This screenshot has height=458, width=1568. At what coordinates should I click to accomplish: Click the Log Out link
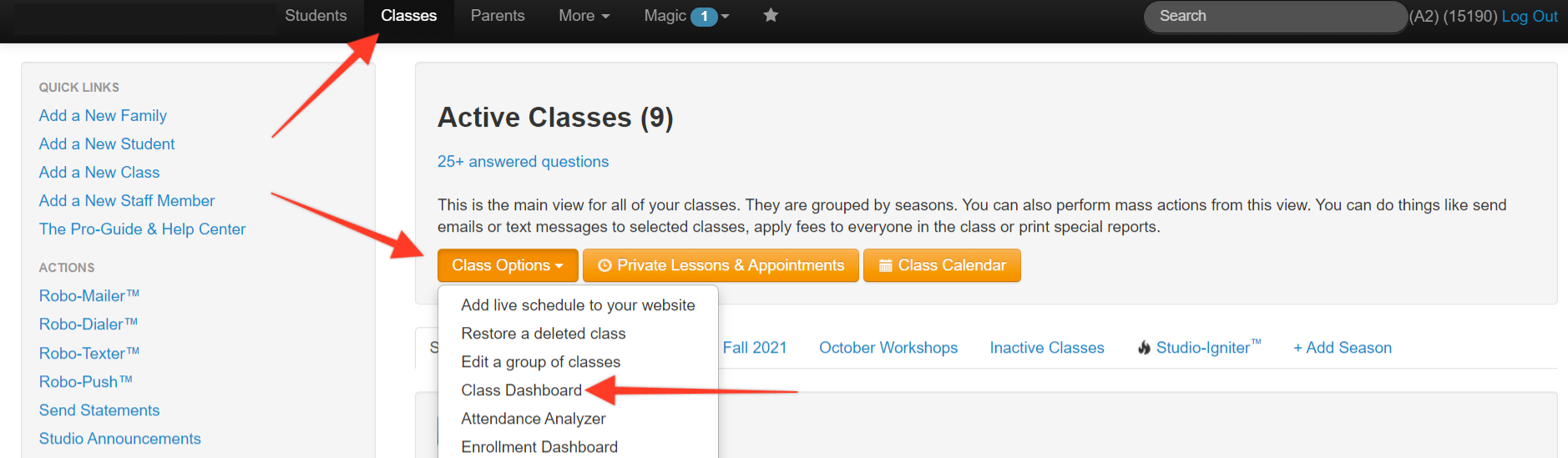click(x=1530, y=17)
